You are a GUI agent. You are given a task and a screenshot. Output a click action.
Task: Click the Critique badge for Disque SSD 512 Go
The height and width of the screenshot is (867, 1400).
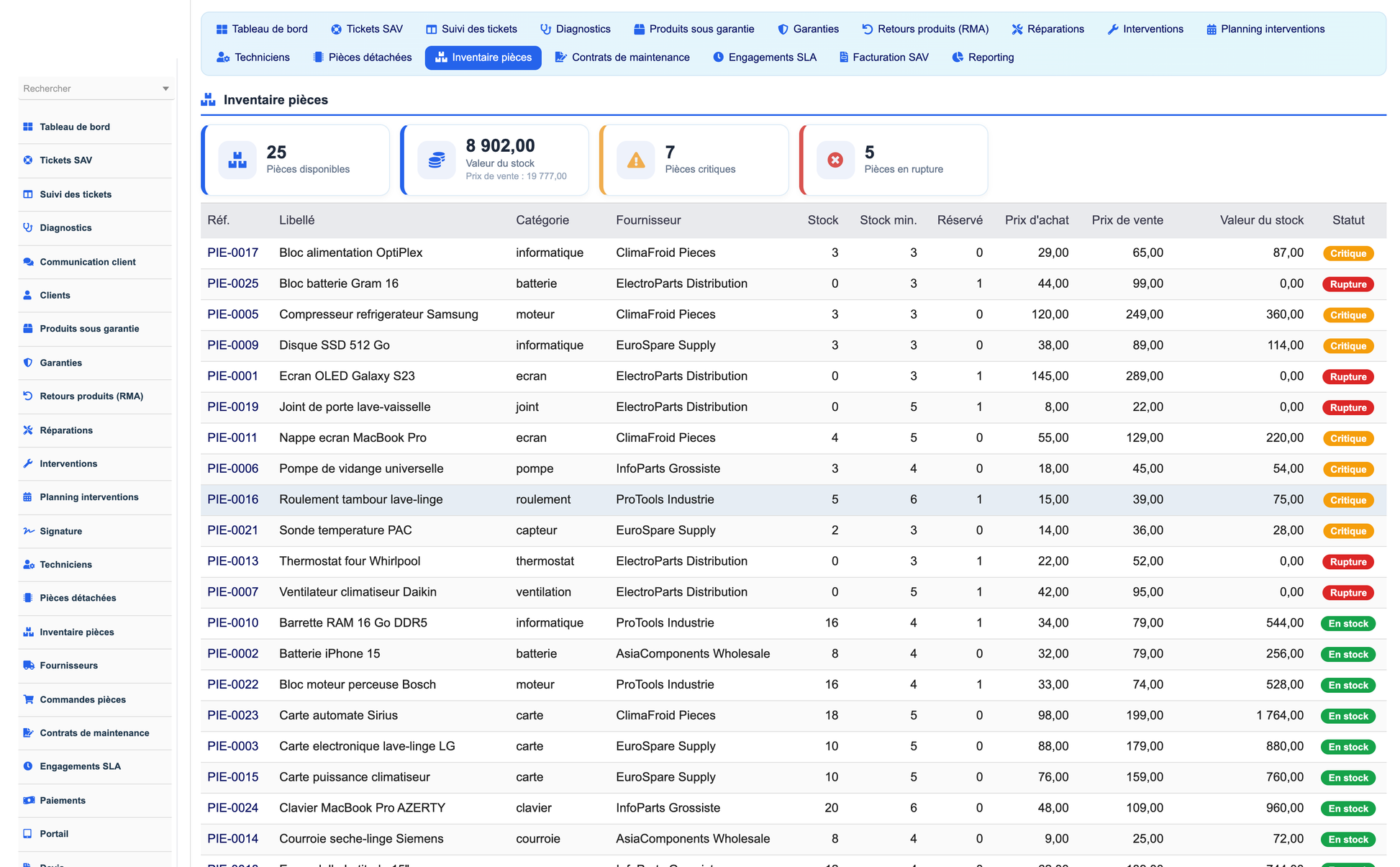[x=1348, y=346]
